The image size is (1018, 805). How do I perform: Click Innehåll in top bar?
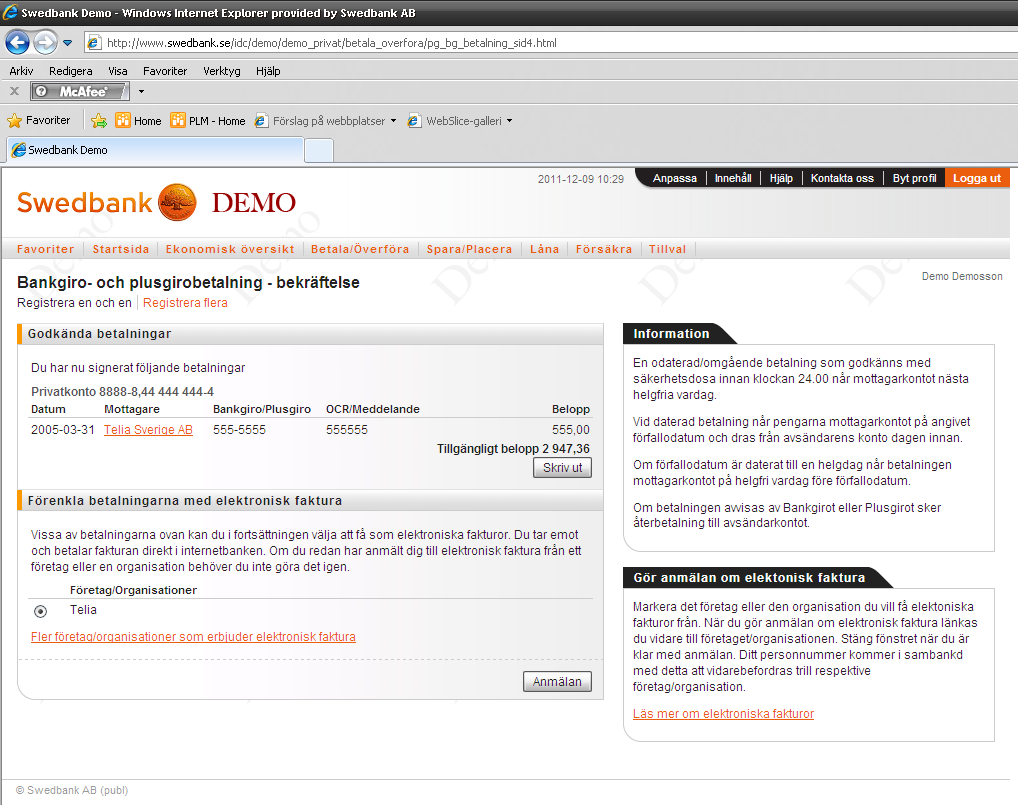[x=733, y=178]
